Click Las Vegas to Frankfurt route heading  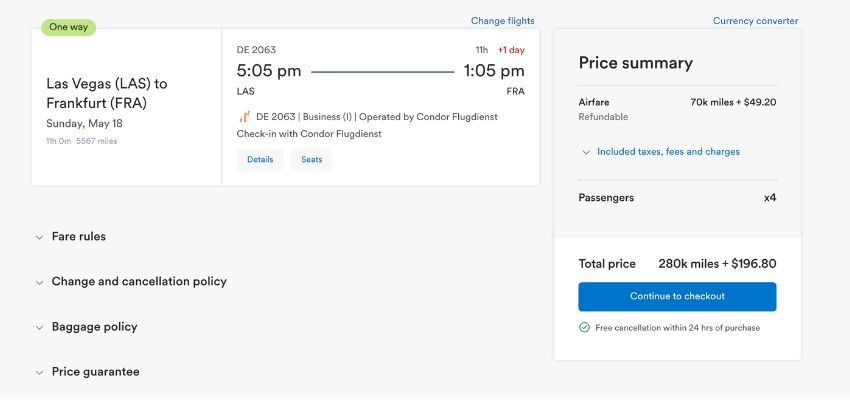tap(107, 93)
